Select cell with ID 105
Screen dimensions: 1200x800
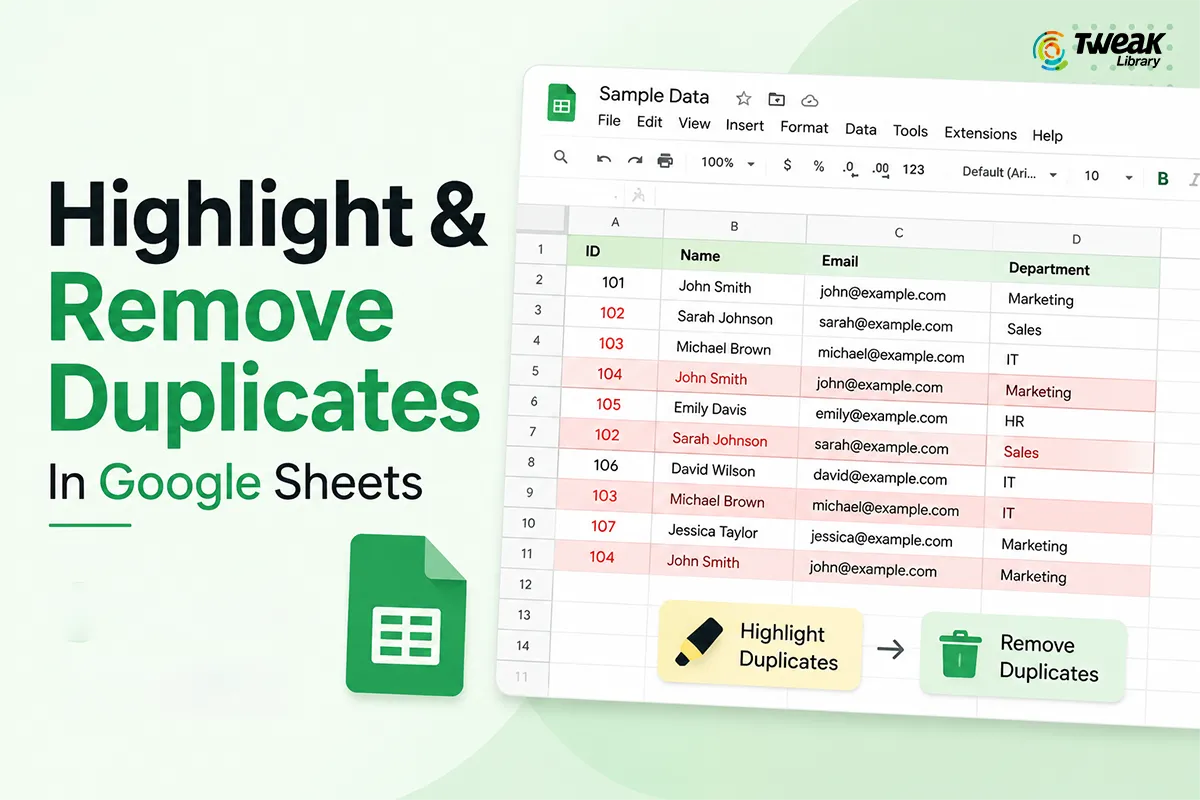pos(608,405)
